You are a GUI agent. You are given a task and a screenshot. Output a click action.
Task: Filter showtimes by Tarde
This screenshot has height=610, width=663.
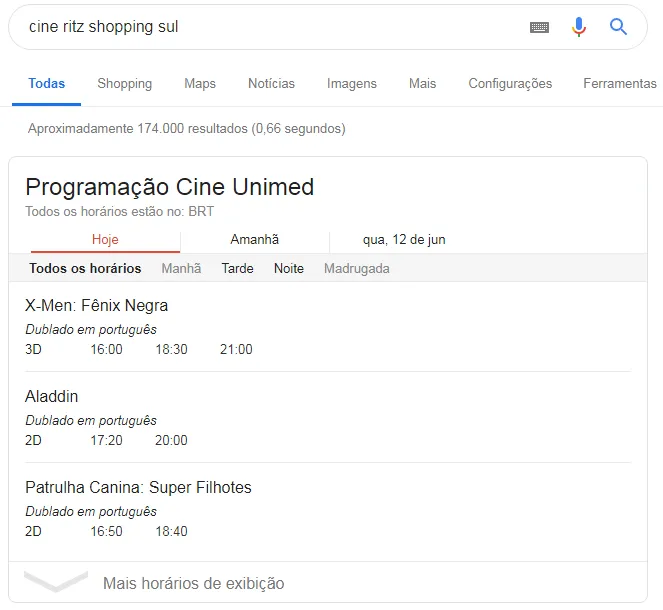pos(238,268)
